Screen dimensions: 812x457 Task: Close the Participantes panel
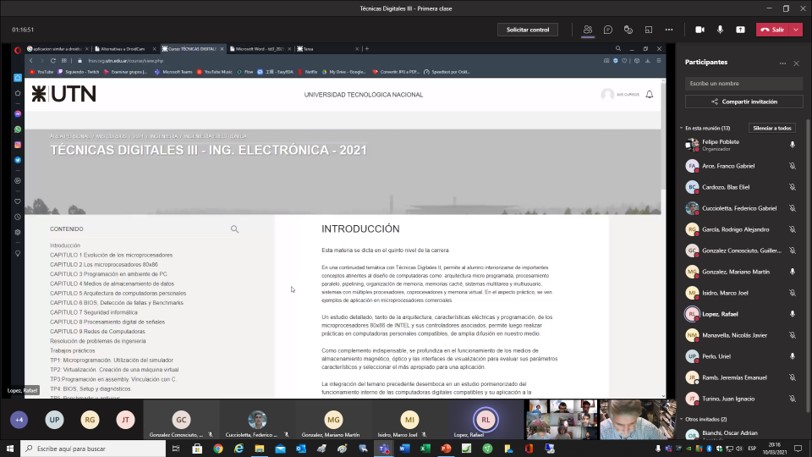tap(796, 63)
